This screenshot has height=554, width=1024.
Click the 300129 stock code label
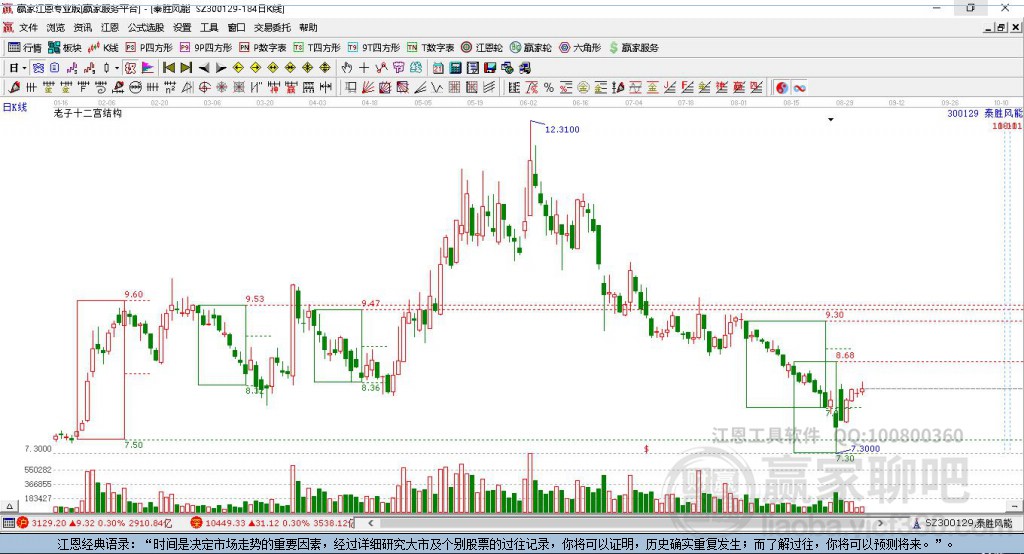pos(963,114)
